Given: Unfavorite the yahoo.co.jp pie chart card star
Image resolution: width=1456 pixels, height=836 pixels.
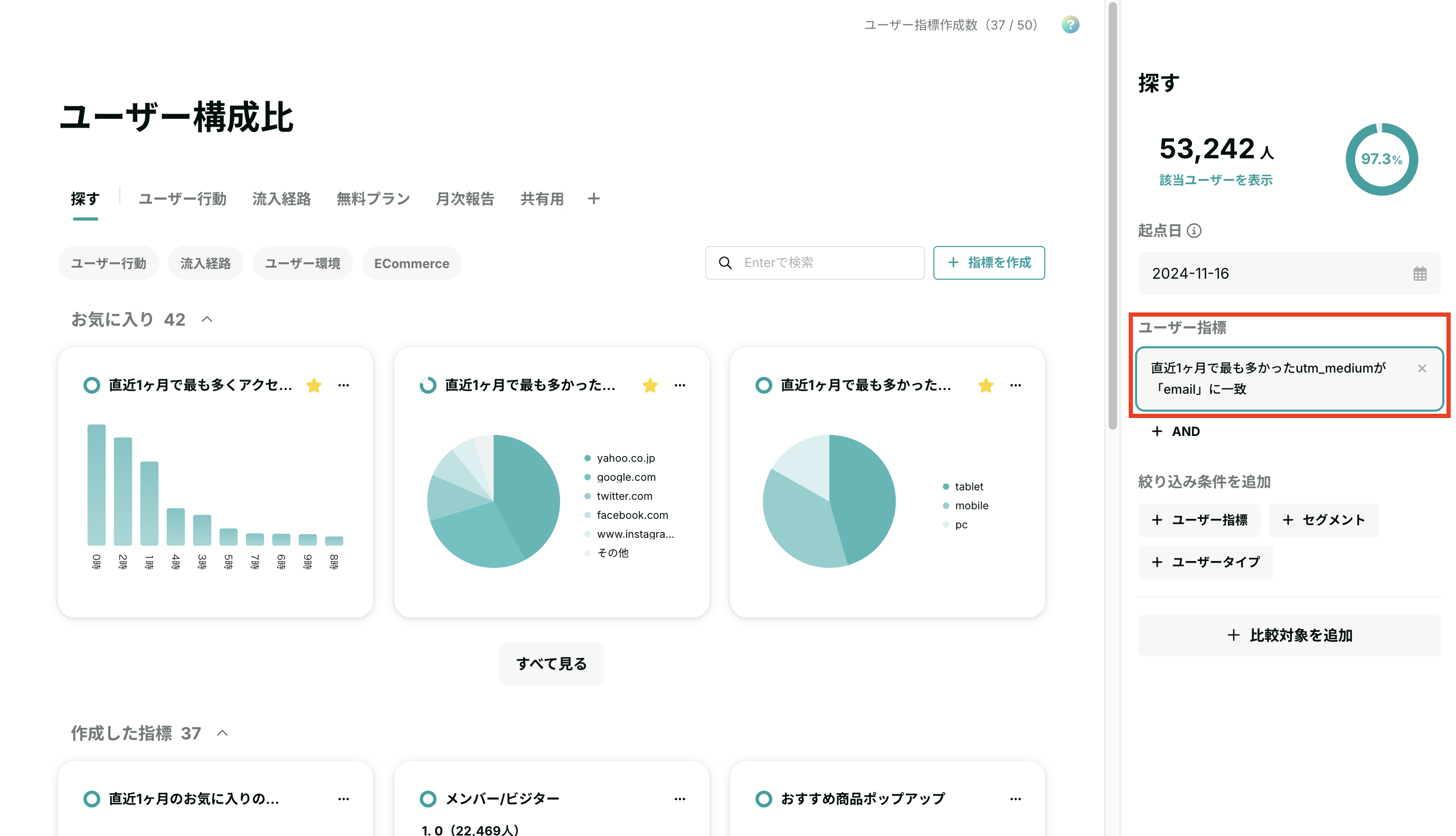Looking at the screenshot, I should pos(649,385).
